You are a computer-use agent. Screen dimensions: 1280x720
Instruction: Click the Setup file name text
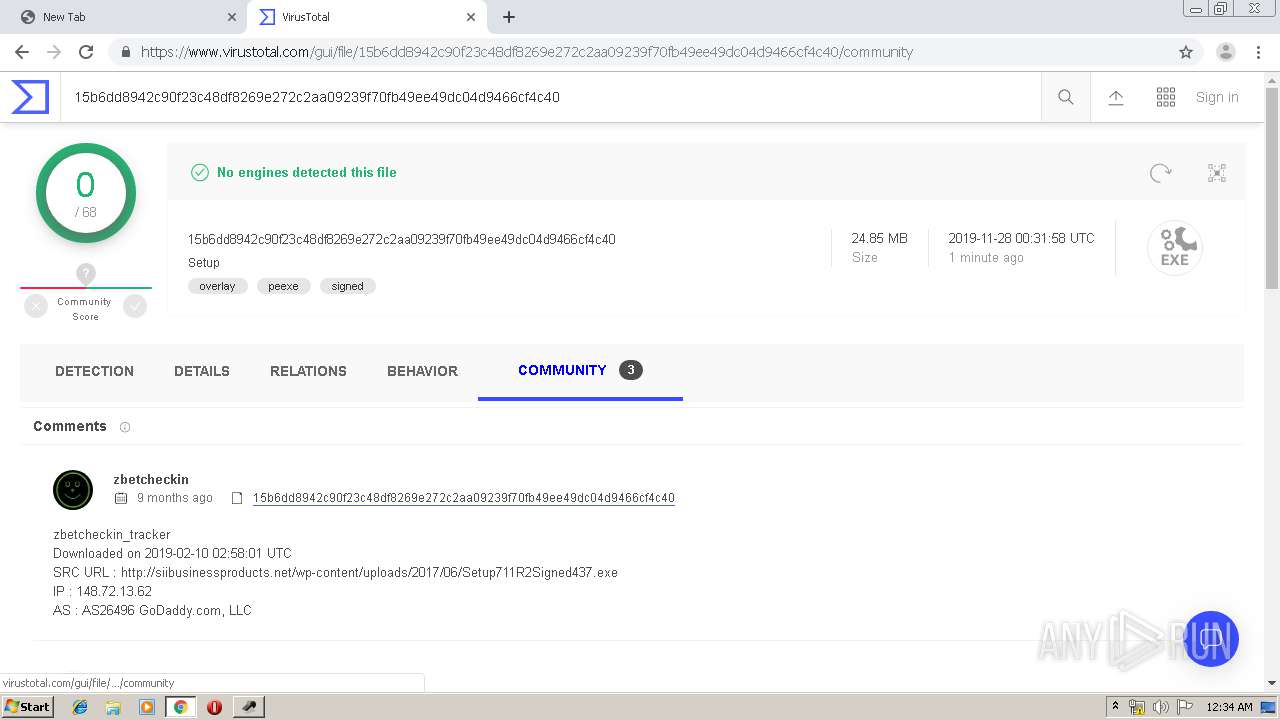(x=204, y=263)
